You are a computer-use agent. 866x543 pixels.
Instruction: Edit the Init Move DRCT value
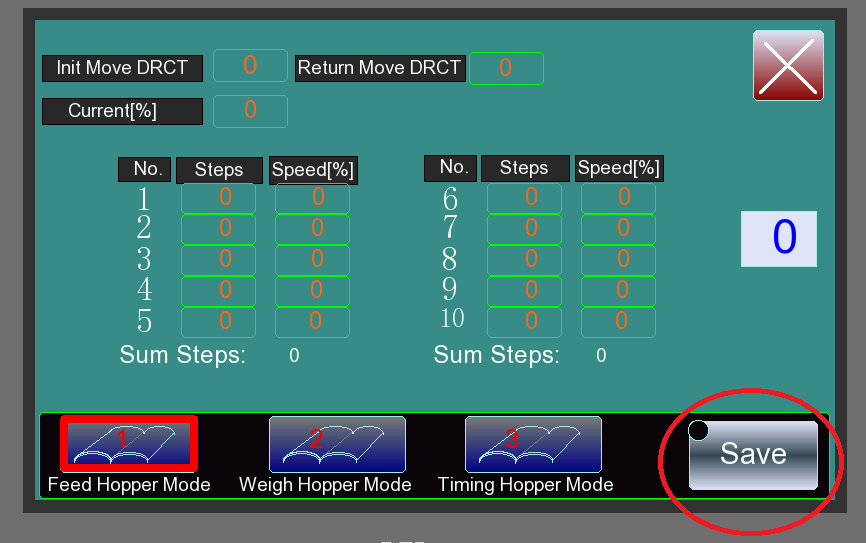click(x=250, y=66)
